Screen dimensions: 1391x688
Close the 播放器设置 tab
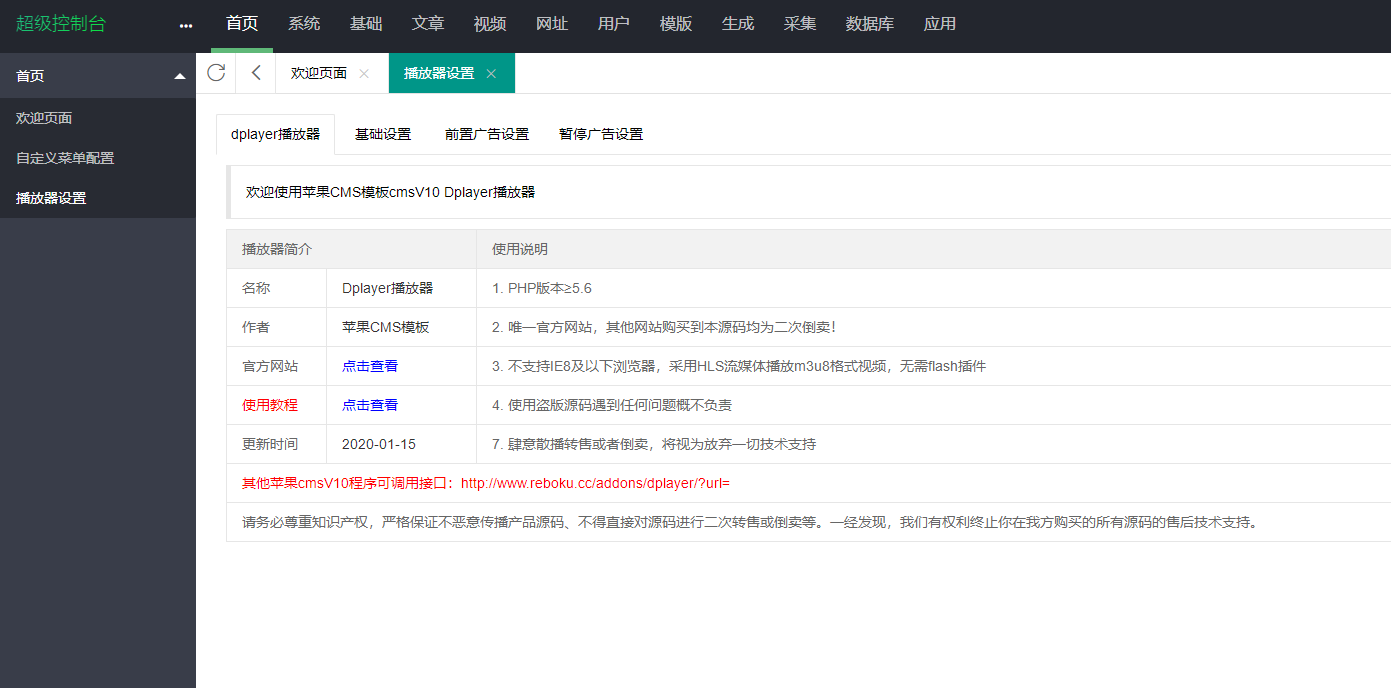click(490, 73)
